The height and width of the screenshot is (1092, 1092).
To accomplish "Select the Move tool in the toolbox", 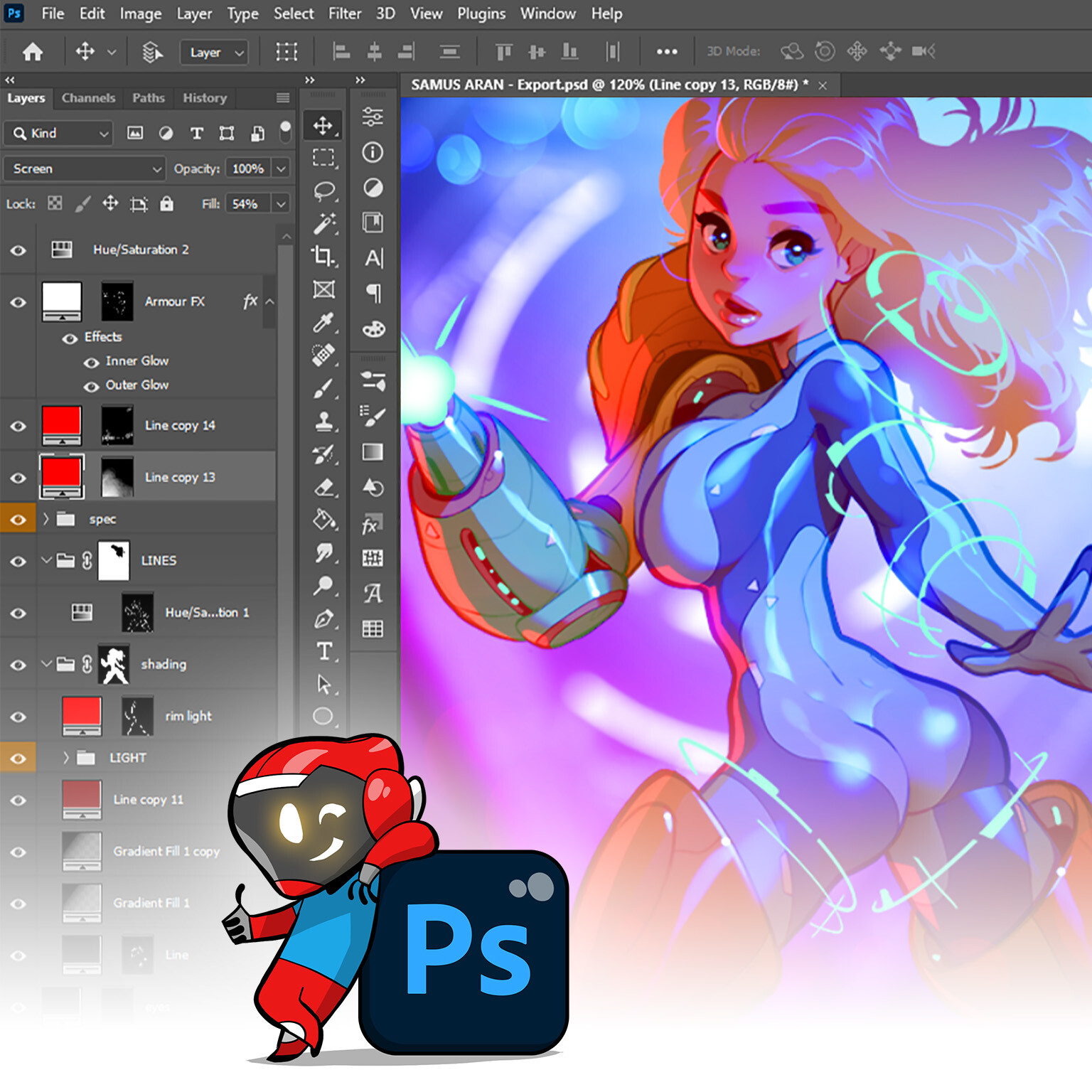I will (323, 126).
